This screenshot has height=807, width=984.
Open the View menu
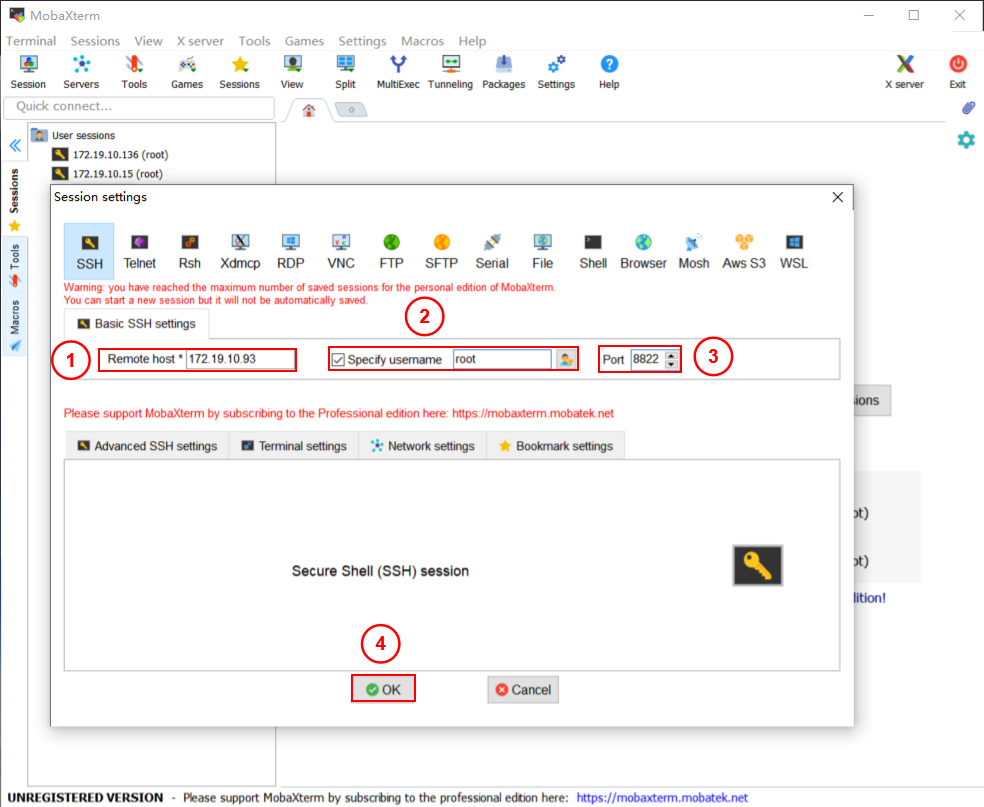pos(148,41)
